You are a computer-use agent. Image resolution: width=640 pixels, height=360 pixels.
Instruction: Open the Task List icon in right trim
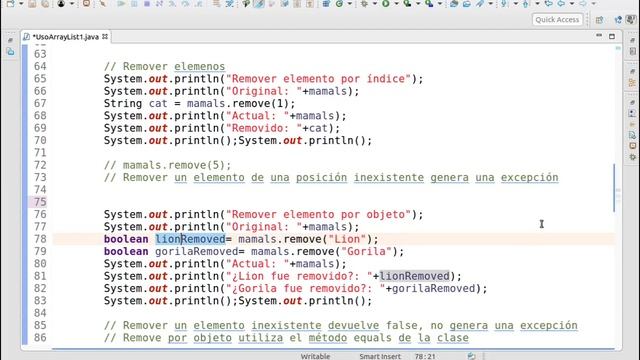(633, 51)
